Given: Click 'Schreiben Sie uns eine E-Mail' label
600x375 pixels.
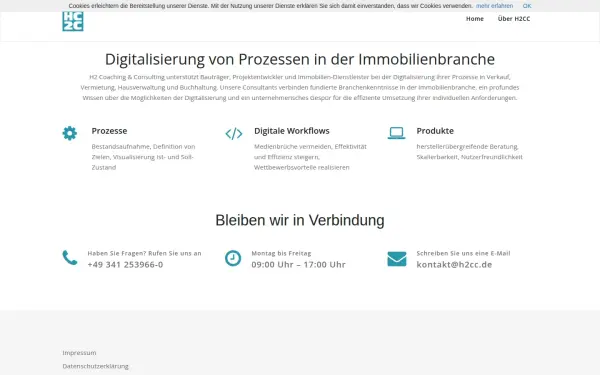Looking at the screenshot, I should point(463,253).
